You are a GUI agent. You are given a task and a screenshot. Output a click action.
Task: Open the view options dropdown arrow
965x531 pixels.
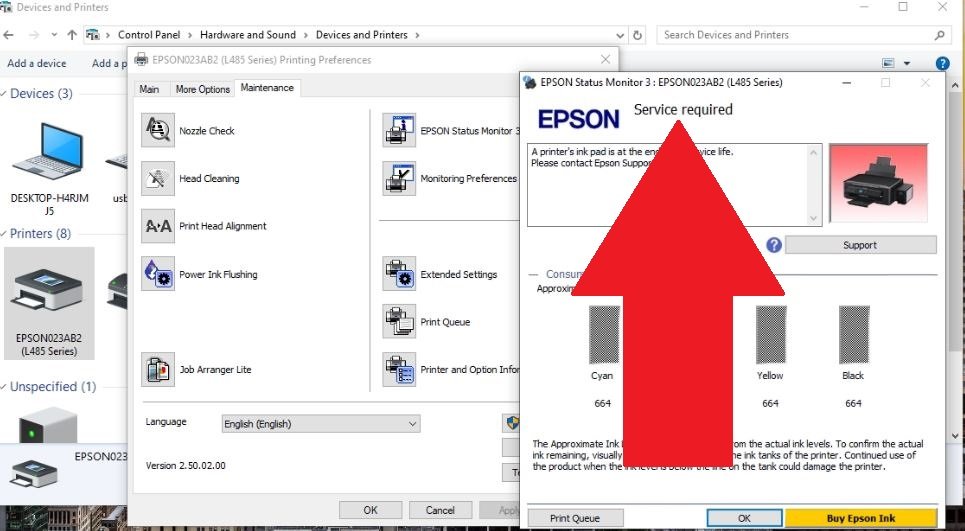pyautogui.click(x=907, y=63)
